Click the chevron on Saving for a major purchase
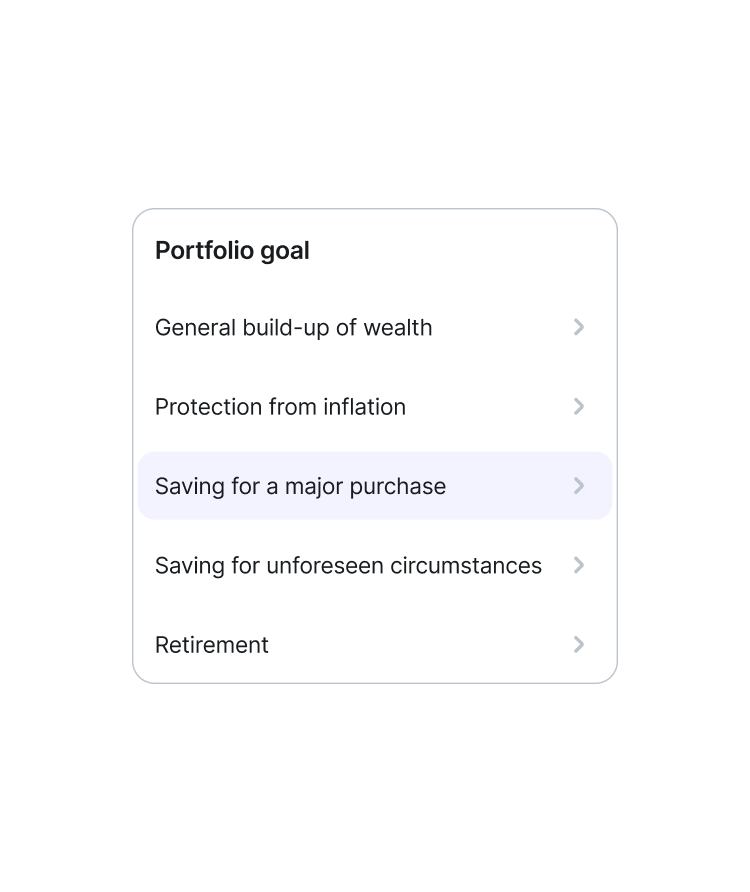 coord(579,486)
